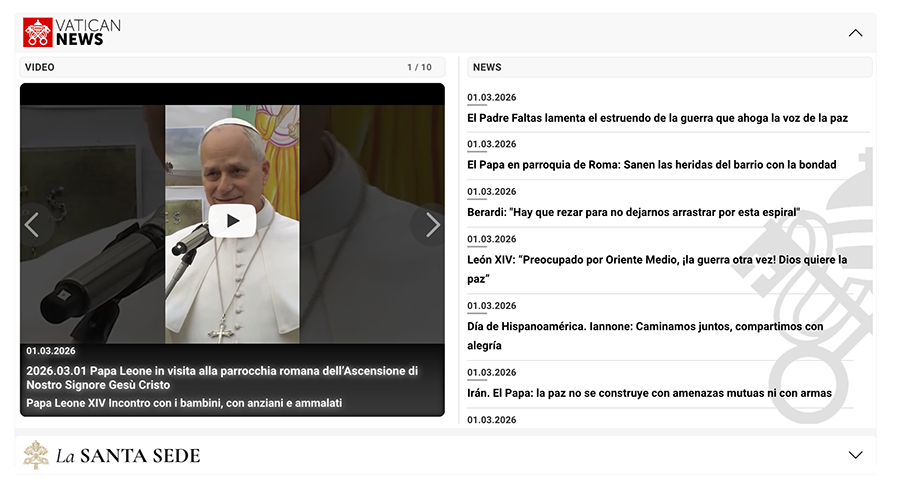Read "El Papa en parroquia de Roma" article
The height and width of the screenshot is (491, 900).
click(651, 165)
